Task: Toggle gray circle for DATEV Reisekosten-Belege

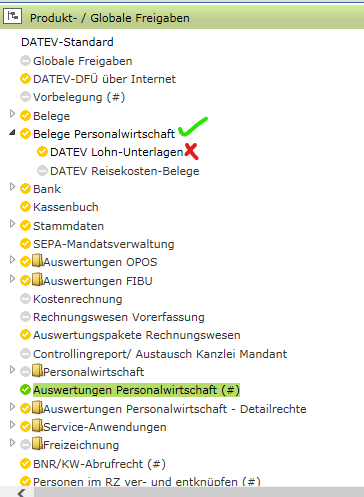Action: tap(42, 171)
